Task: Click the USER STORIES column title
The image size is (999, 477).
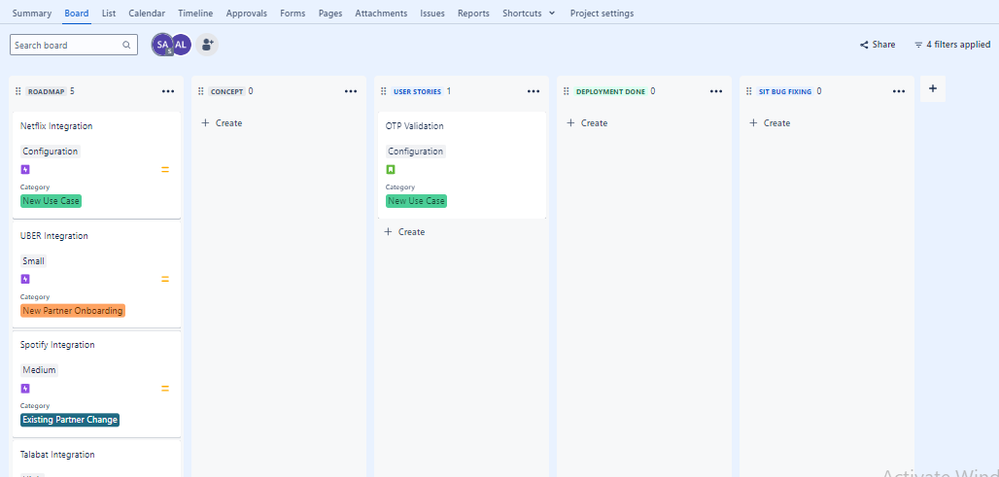Action: (417, 92)
